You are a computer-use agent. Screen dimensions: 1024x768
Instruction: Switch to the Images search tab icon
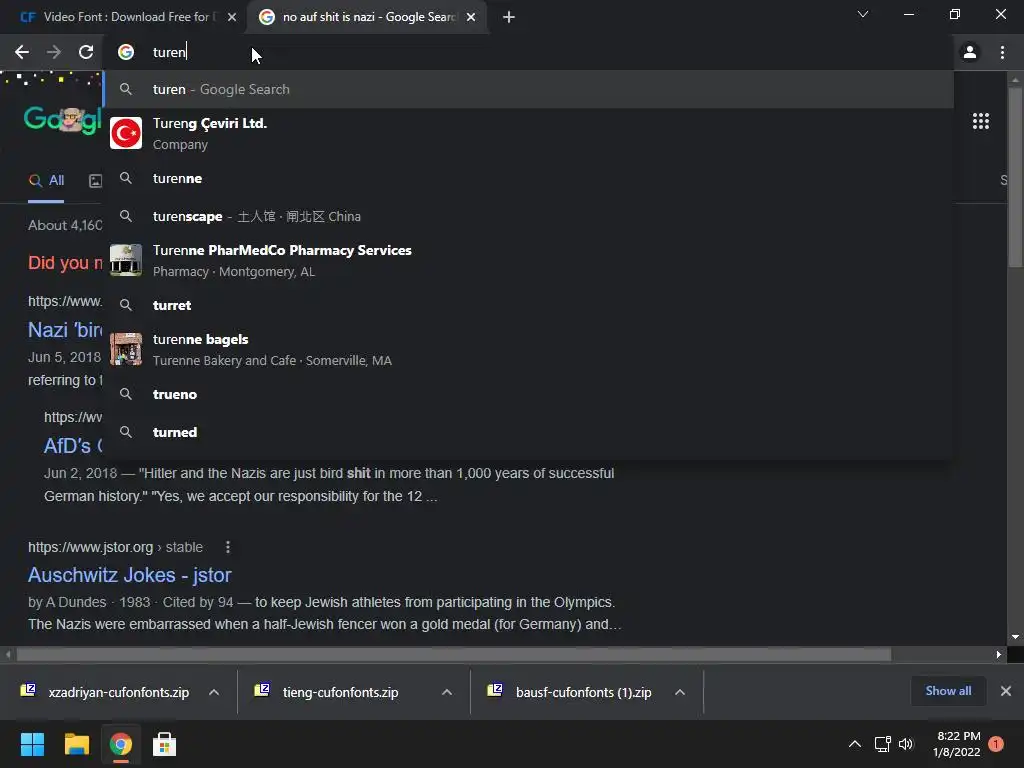pos(95,181)
